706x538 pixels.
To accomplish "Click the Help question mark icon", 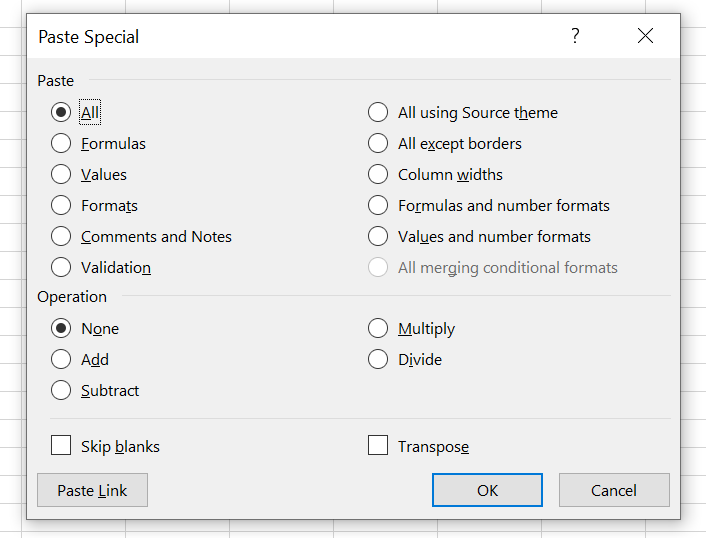I will pyautogui.click(x=575, y=36).
